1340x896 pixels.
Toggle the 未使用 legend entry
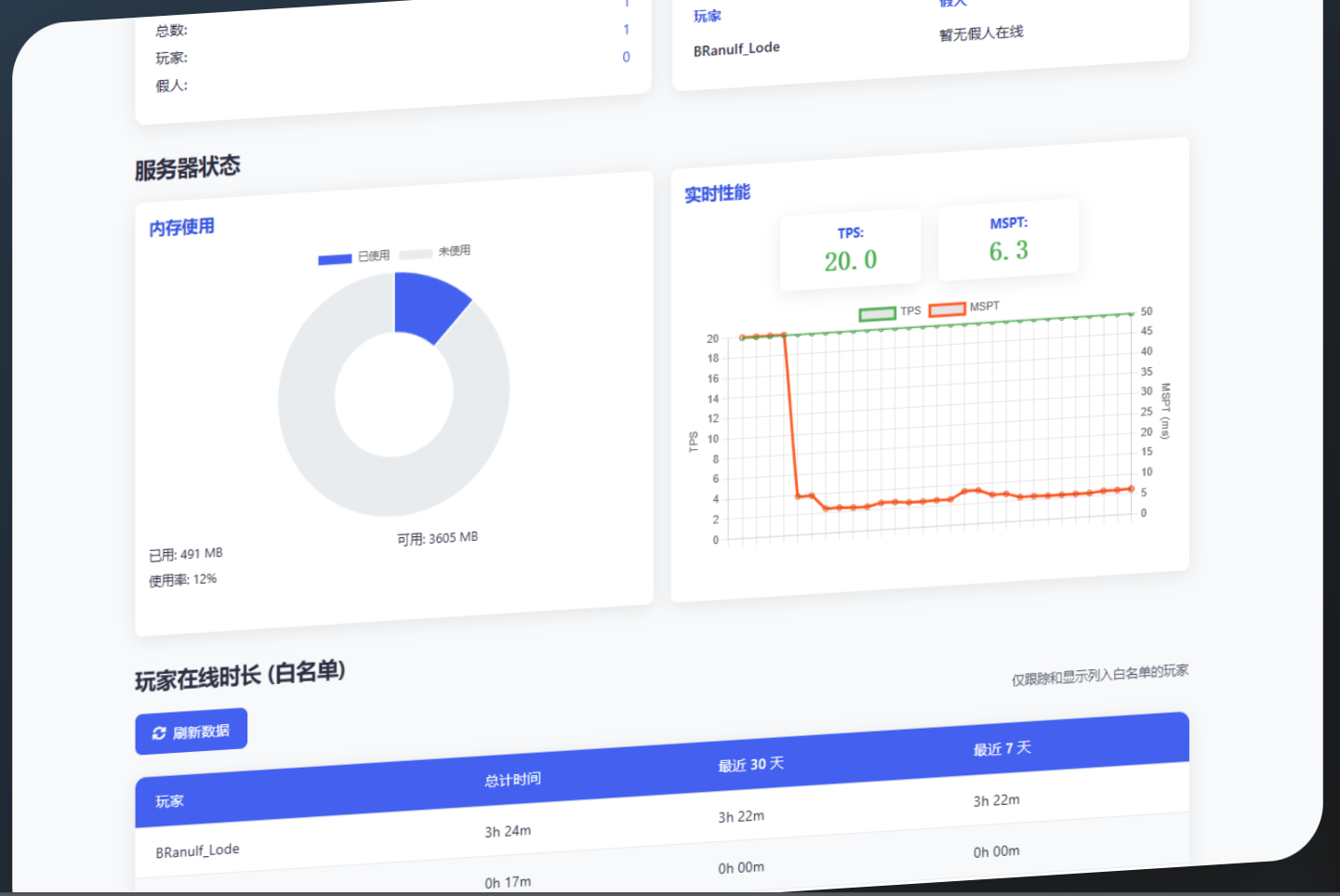coord(437,251)
